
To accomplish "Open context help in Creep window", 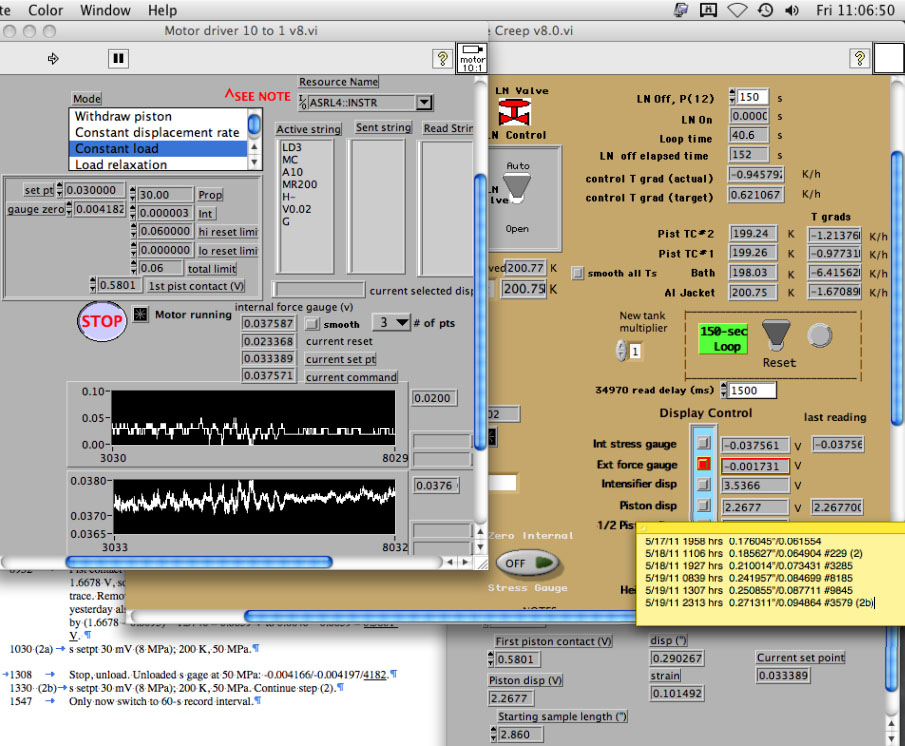I will (859, 59).
